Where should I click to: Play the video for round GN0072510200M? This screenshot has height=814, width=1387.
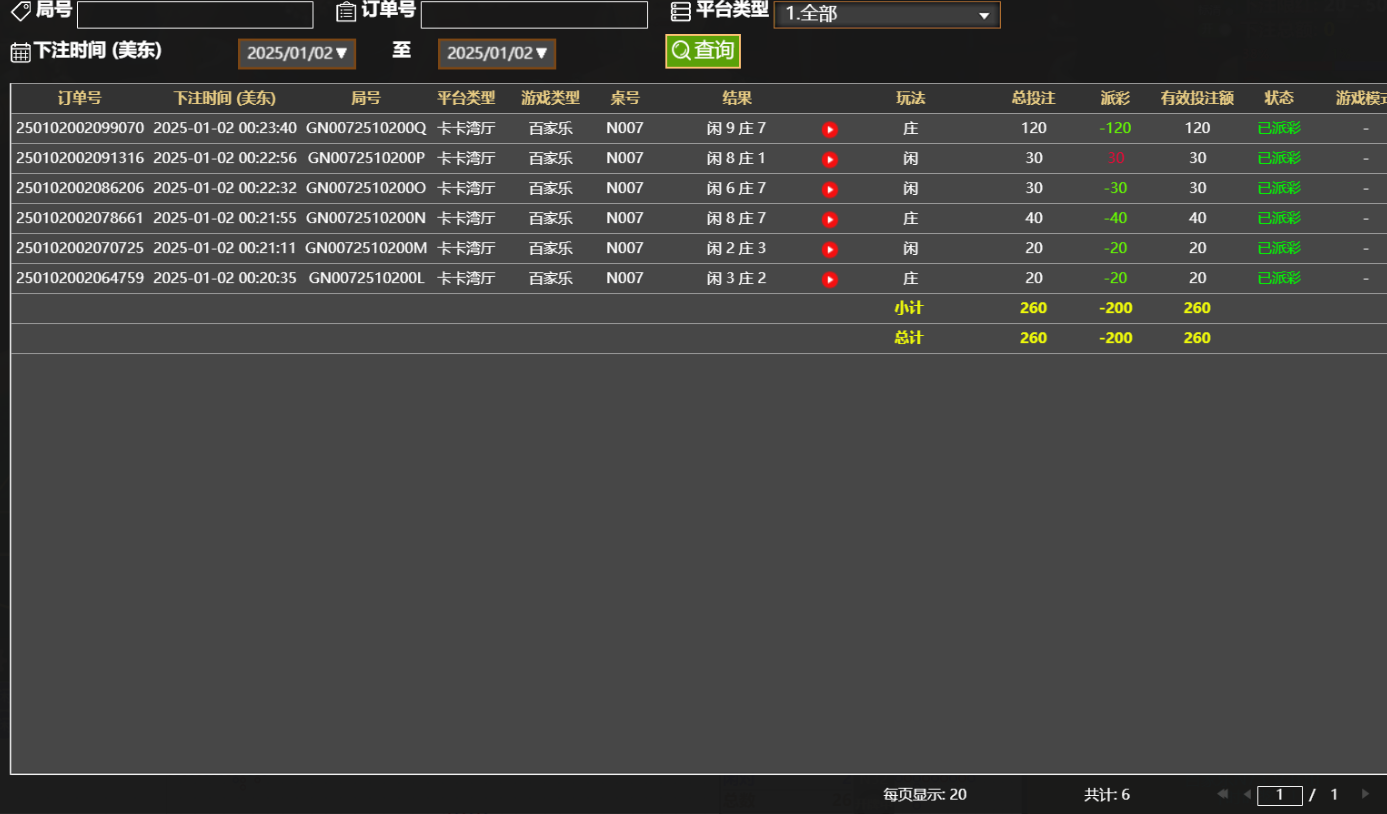coord(829,249)
